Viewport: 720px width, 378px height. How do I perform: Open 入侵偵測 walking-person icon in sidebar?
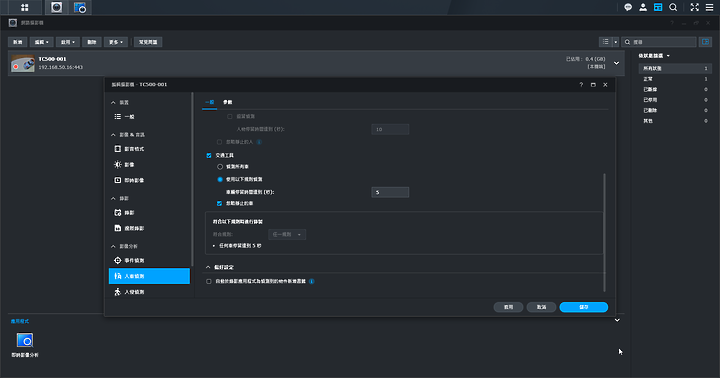(118, 292)
